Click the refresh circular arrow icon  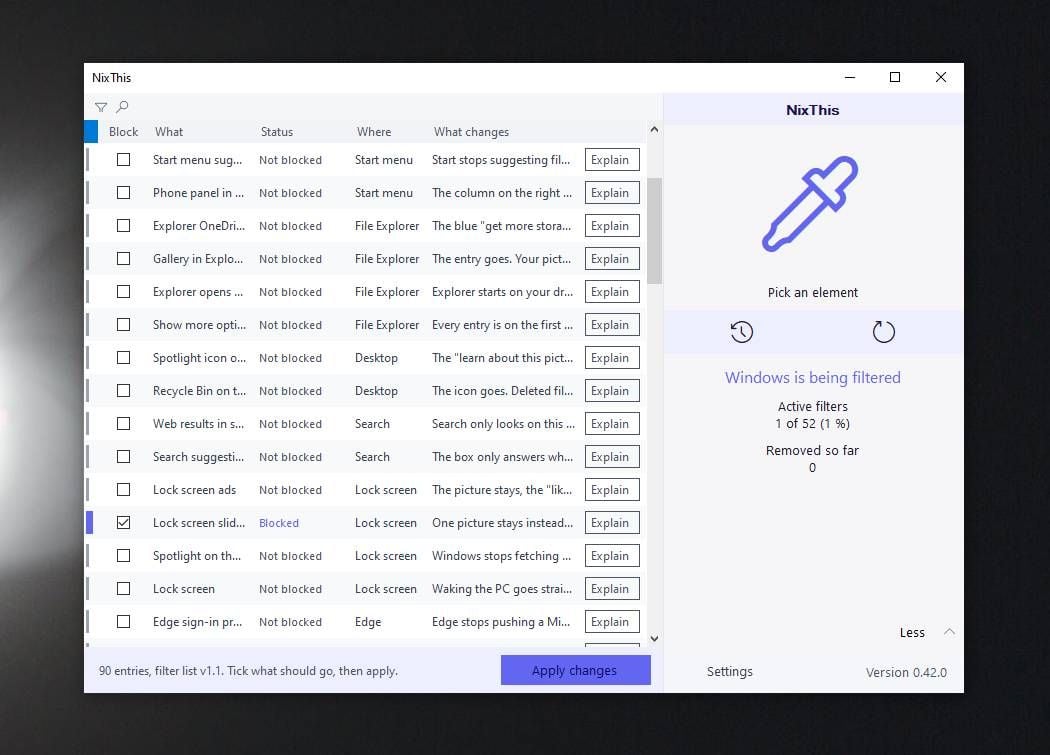click(x=883, y=332)
